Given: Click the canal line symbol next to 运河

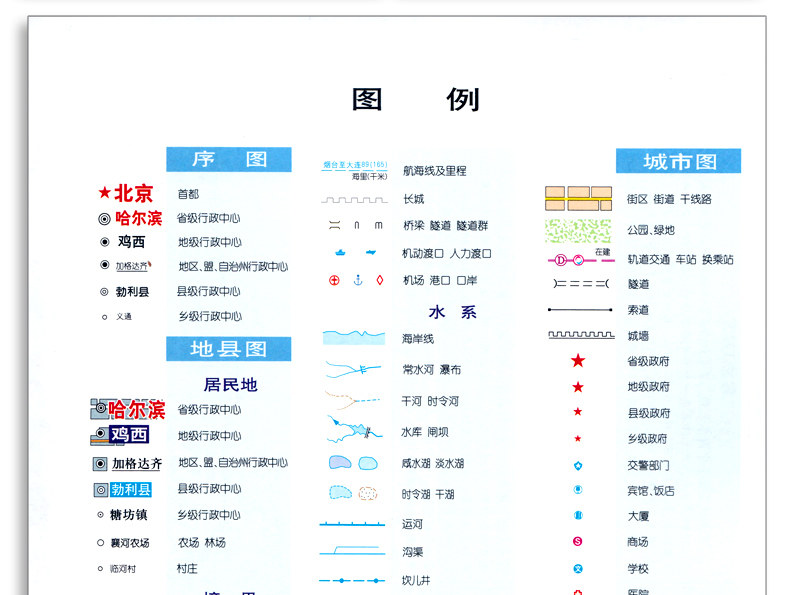Looking at the screenshot, I should point(352,524).
